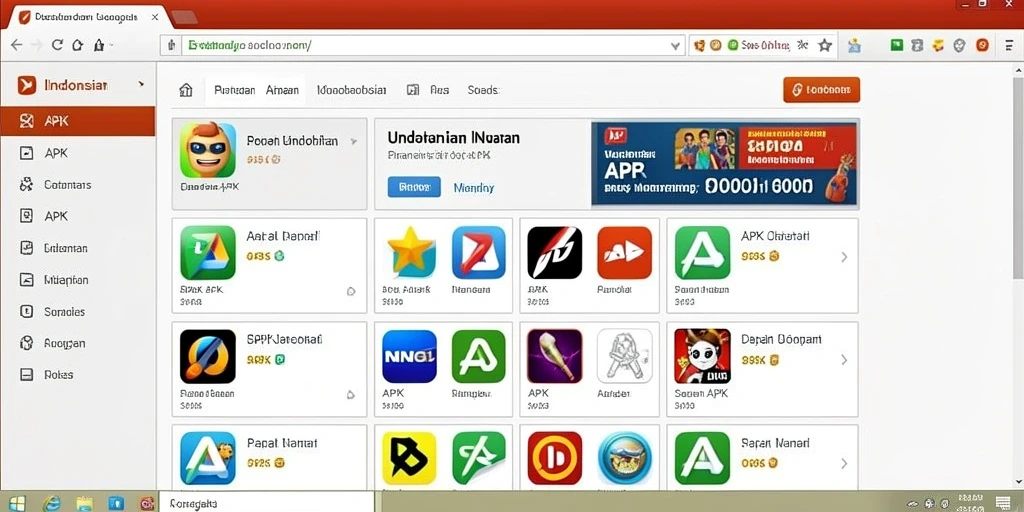Open the SPPKJateotatl paintbrush app icon
Viewport: 1024px width, 512px height.
click(208, 356)
